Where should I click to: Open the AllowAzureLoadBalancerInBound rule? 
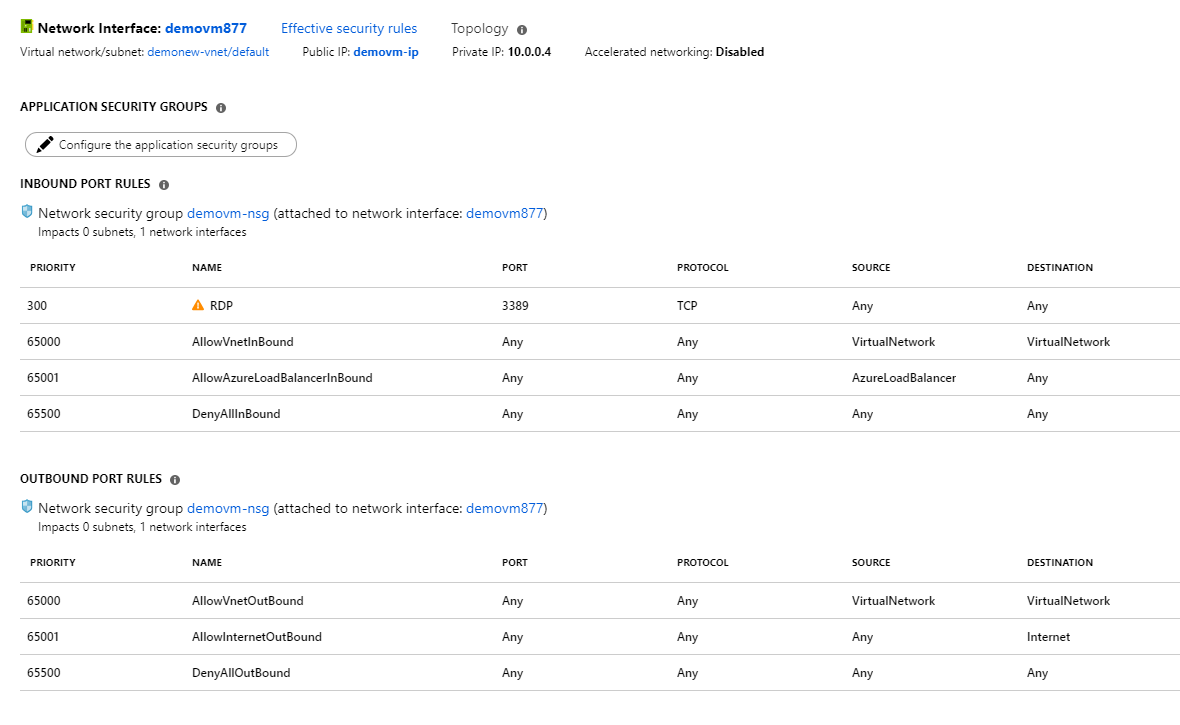click(x=282, y=378)
